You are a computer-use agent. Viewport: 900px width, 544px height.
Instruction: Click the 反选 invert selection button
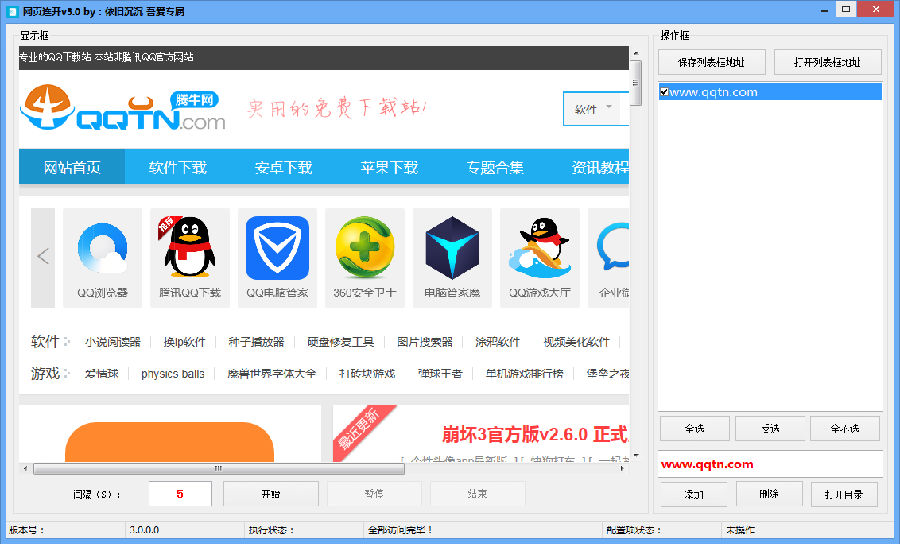click(x=770, y=429)
